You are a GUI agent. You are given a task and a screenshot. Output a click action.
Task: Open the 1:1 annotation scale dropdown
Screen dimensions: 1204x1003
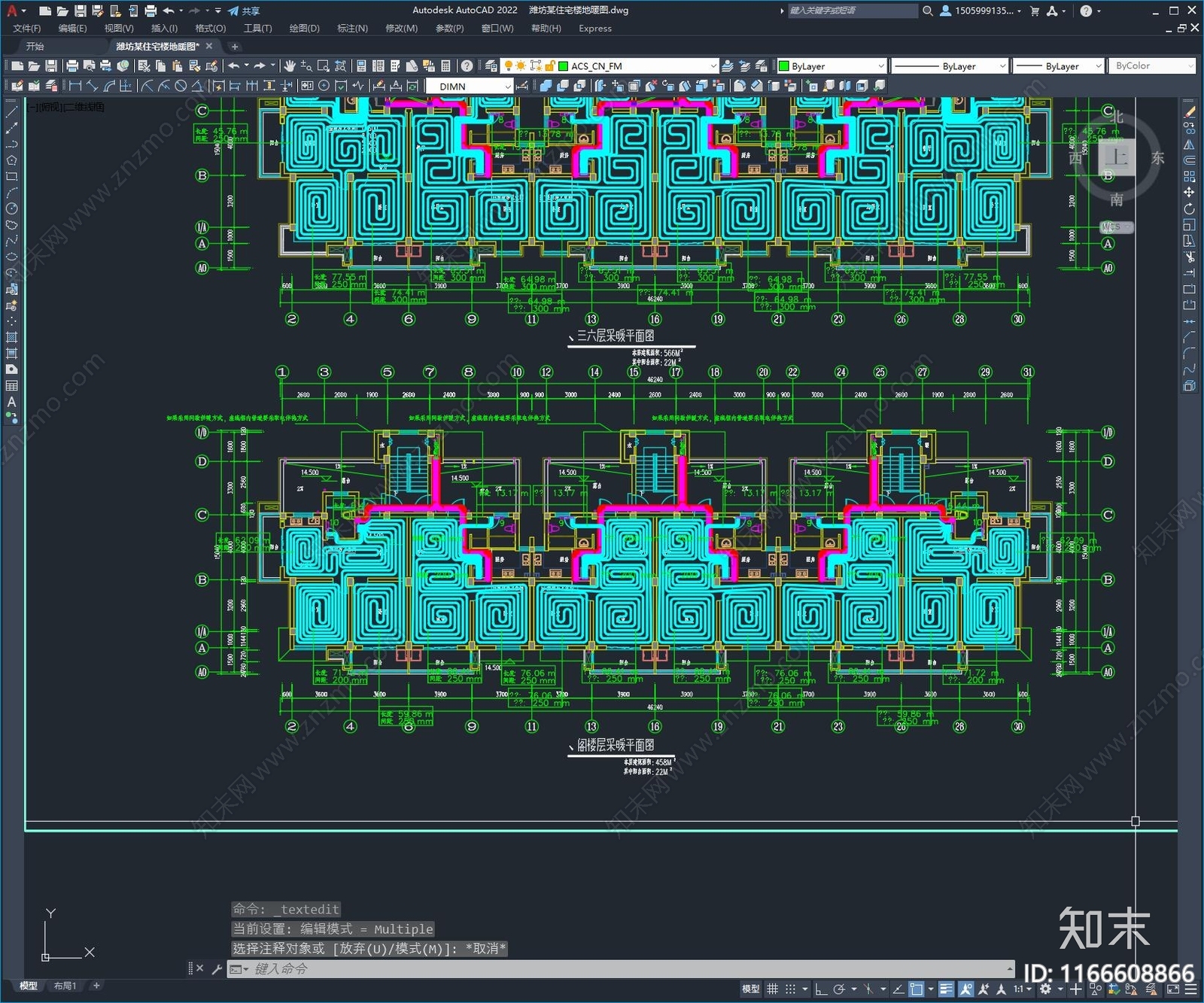tap(1023, 989)
